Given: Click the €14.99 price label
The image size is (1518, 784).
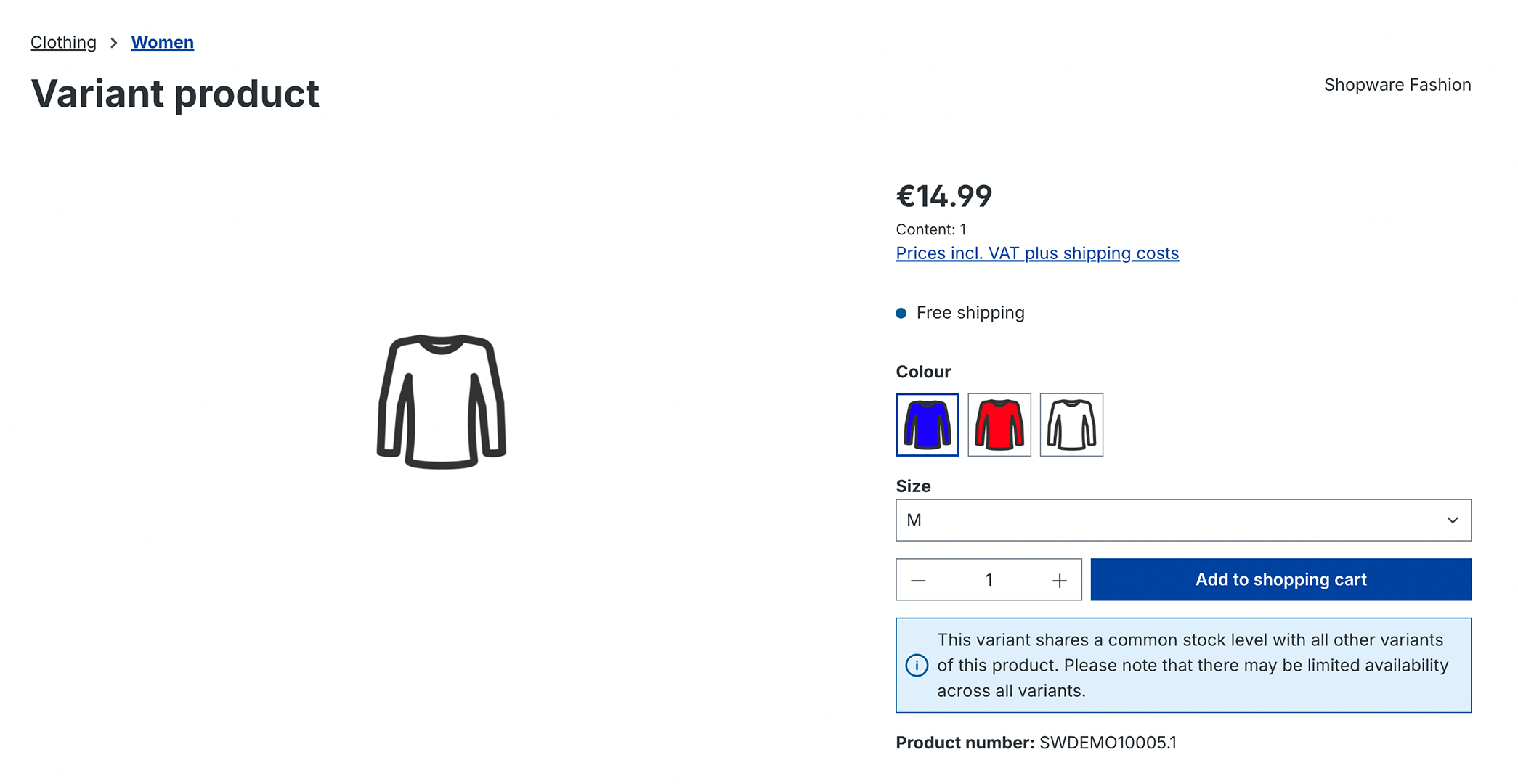Looking at the screenshot, I should [x=944, y=196].
